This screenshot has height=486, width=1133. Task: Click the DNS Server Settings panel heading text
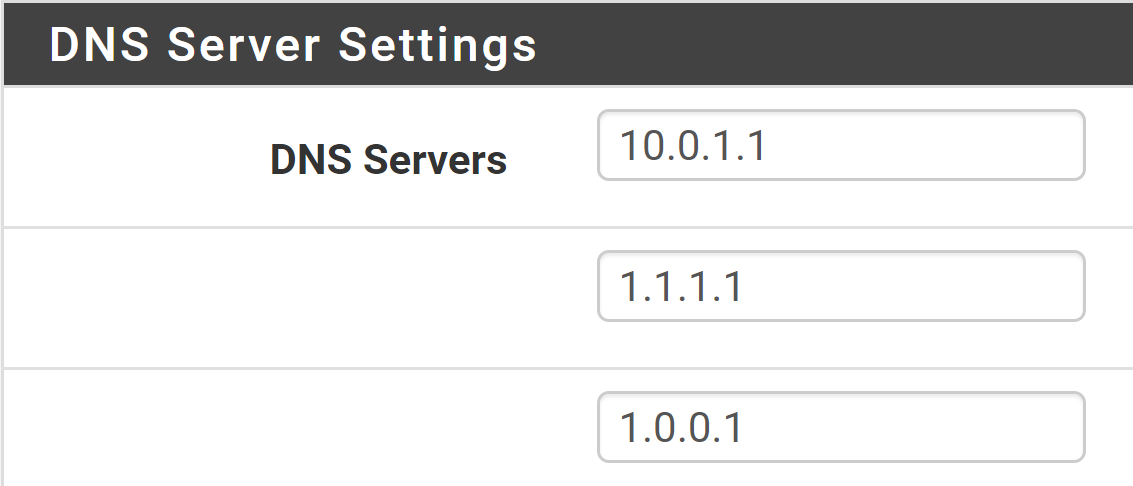[293, 45]
